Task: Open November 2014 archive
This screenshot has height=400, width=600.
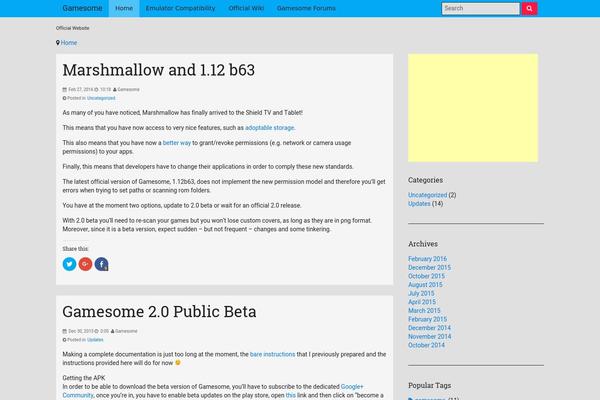Action: 429,336
